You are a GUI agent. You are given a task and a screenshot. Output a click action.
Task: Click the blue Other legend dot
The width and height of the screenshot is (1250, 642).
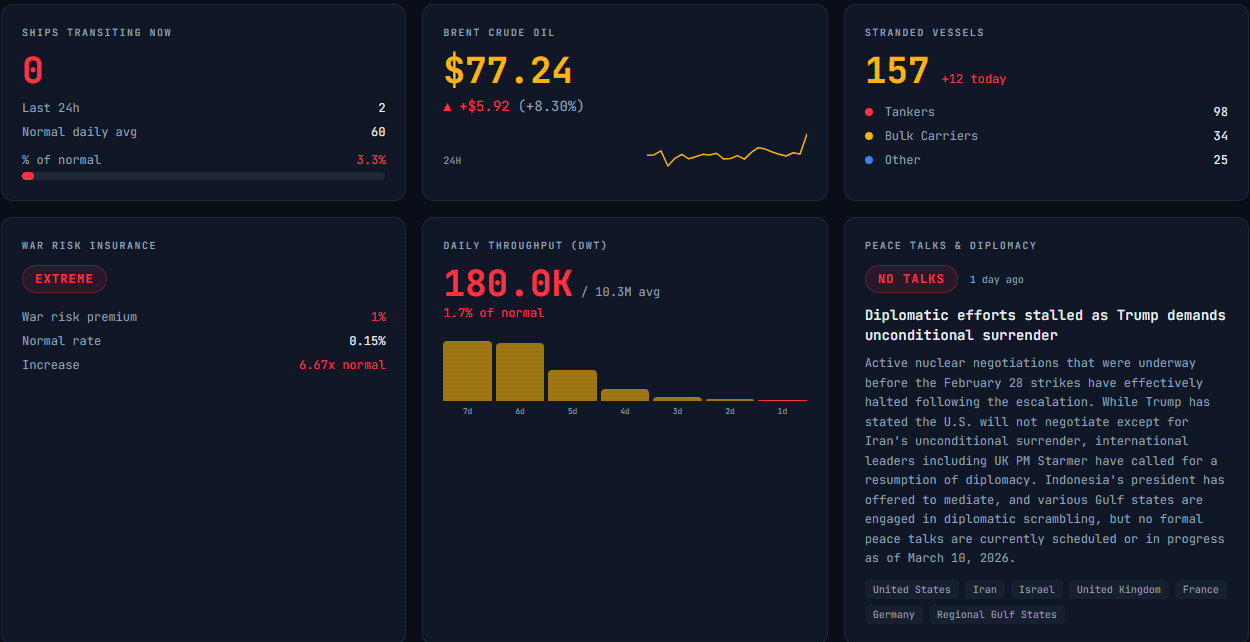[x=869, y=160]
